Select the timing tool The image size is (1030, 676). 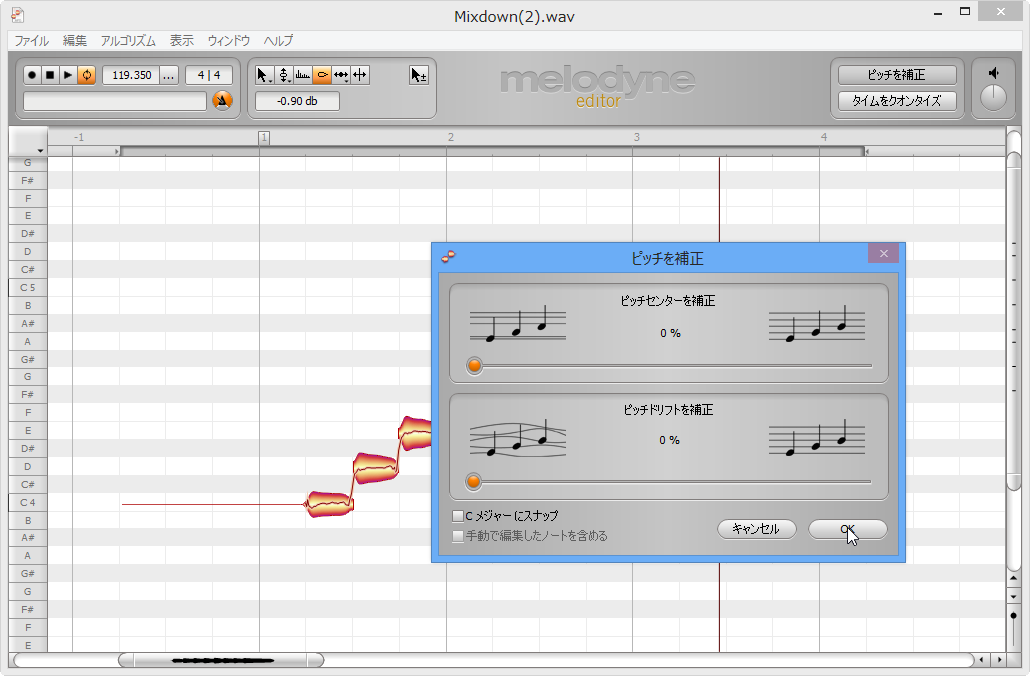pos(341,75)
